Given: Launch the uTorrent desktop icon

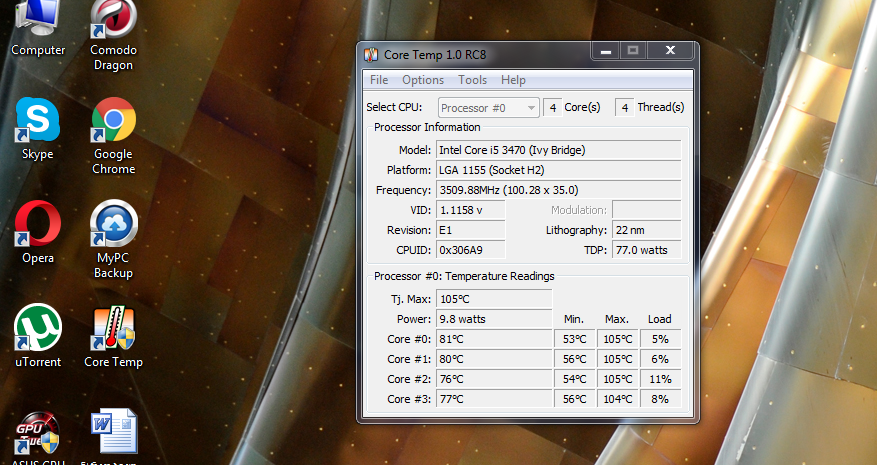Looking at the screenshot, I should (37, 330).
